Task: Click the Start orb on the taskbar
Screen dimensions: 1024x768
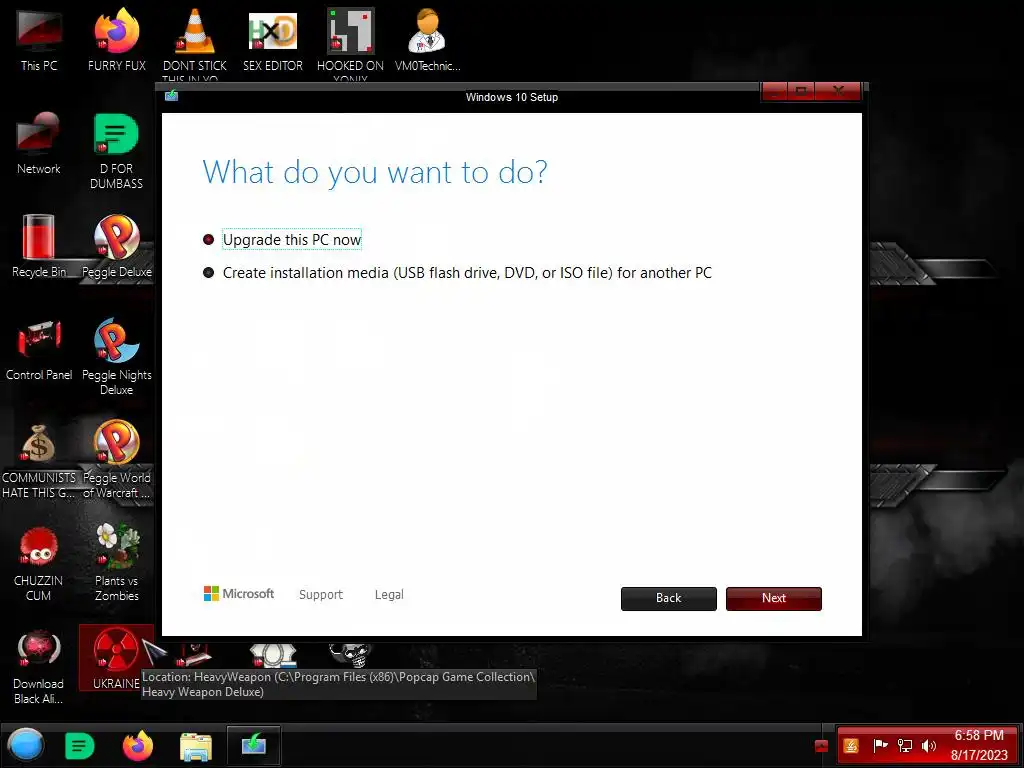Action: tap(25, 745)
